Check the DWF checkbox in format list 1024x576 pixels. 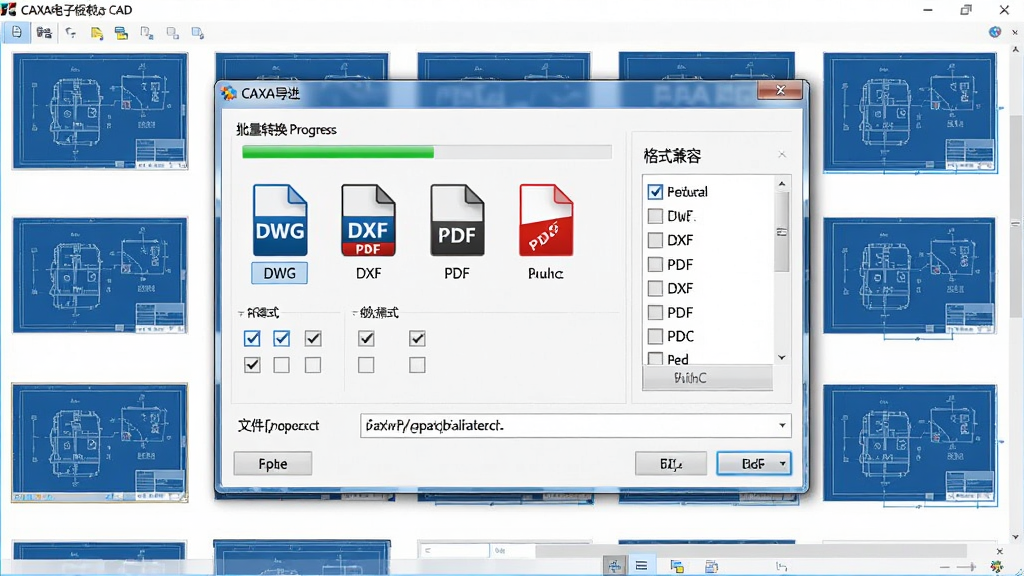click(x=655, y=216)
